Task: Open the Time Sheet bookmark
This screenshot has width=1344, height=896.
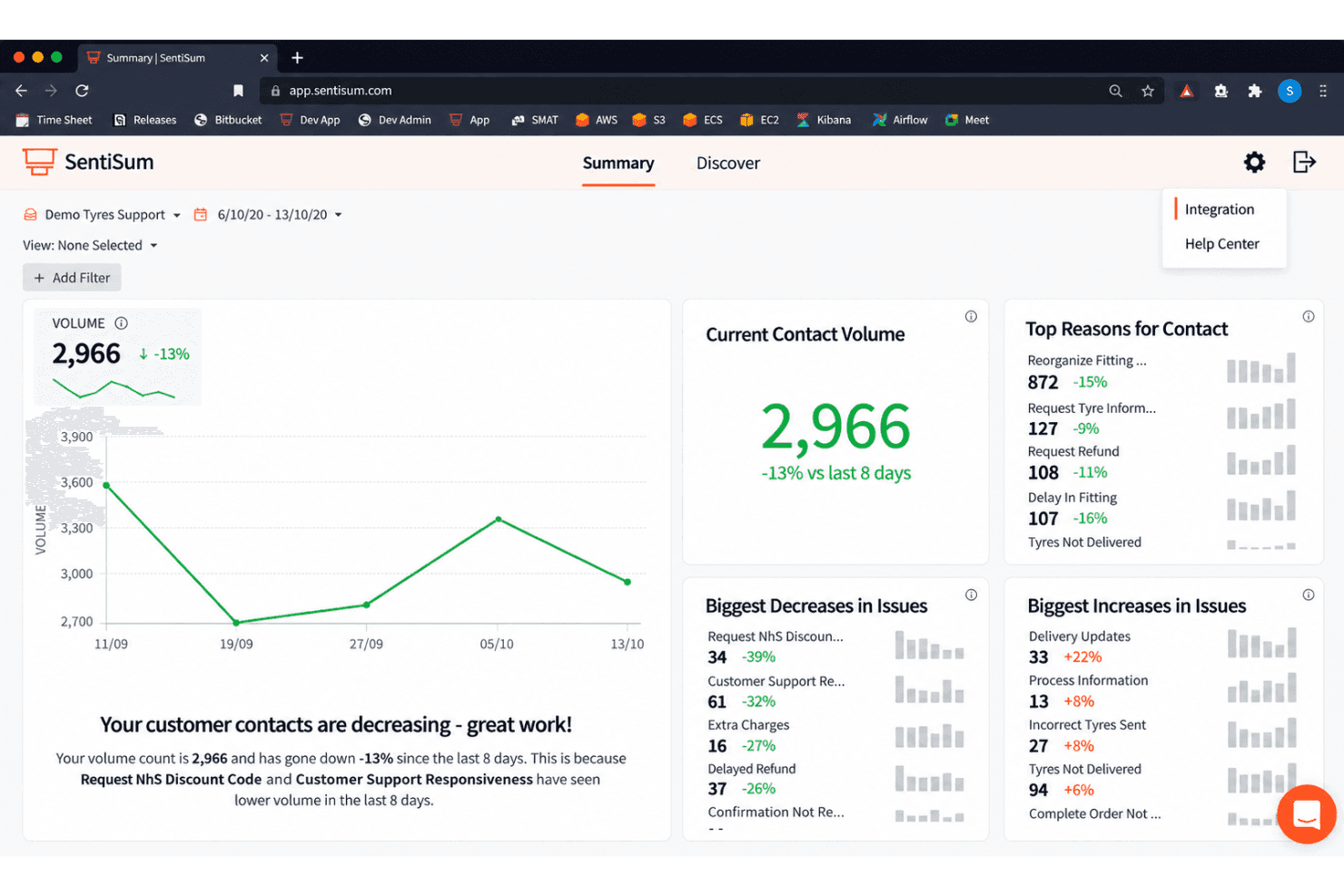Action: click(54, 120)
